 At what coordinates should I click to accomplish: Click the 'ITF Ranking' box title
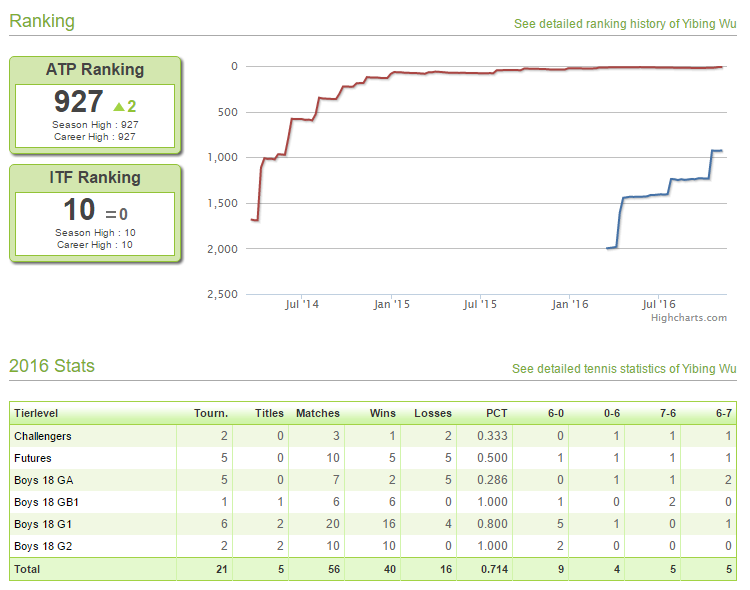coord(95,178)
